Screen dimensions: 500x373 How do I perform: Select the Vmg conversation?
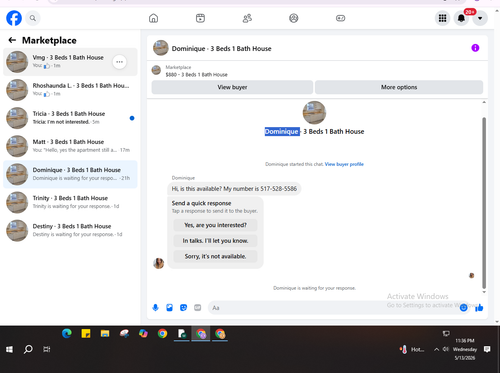pyautogui.click(x=70, y=62)
